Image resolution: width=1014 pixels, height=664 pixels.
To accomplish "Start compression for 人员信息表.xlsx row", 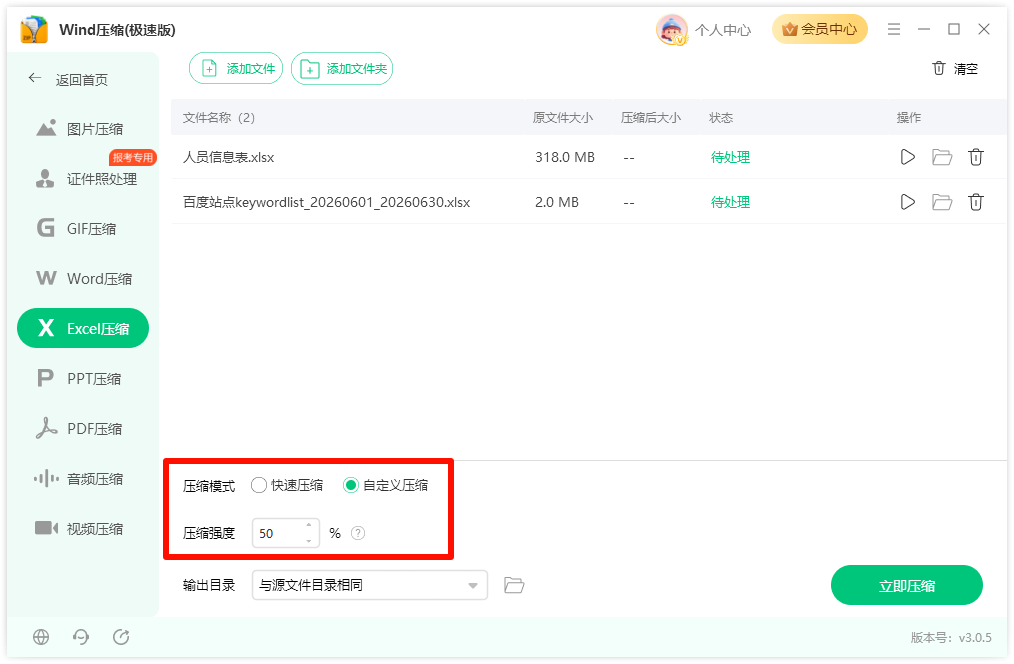I will click(x=907, y=157).
